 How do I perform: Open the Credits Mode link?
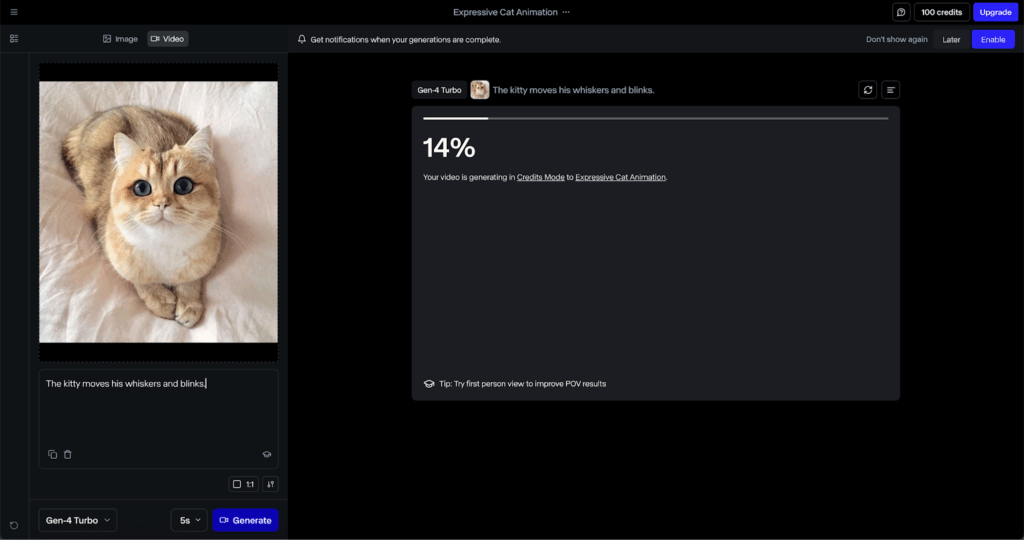click(541, 177)
